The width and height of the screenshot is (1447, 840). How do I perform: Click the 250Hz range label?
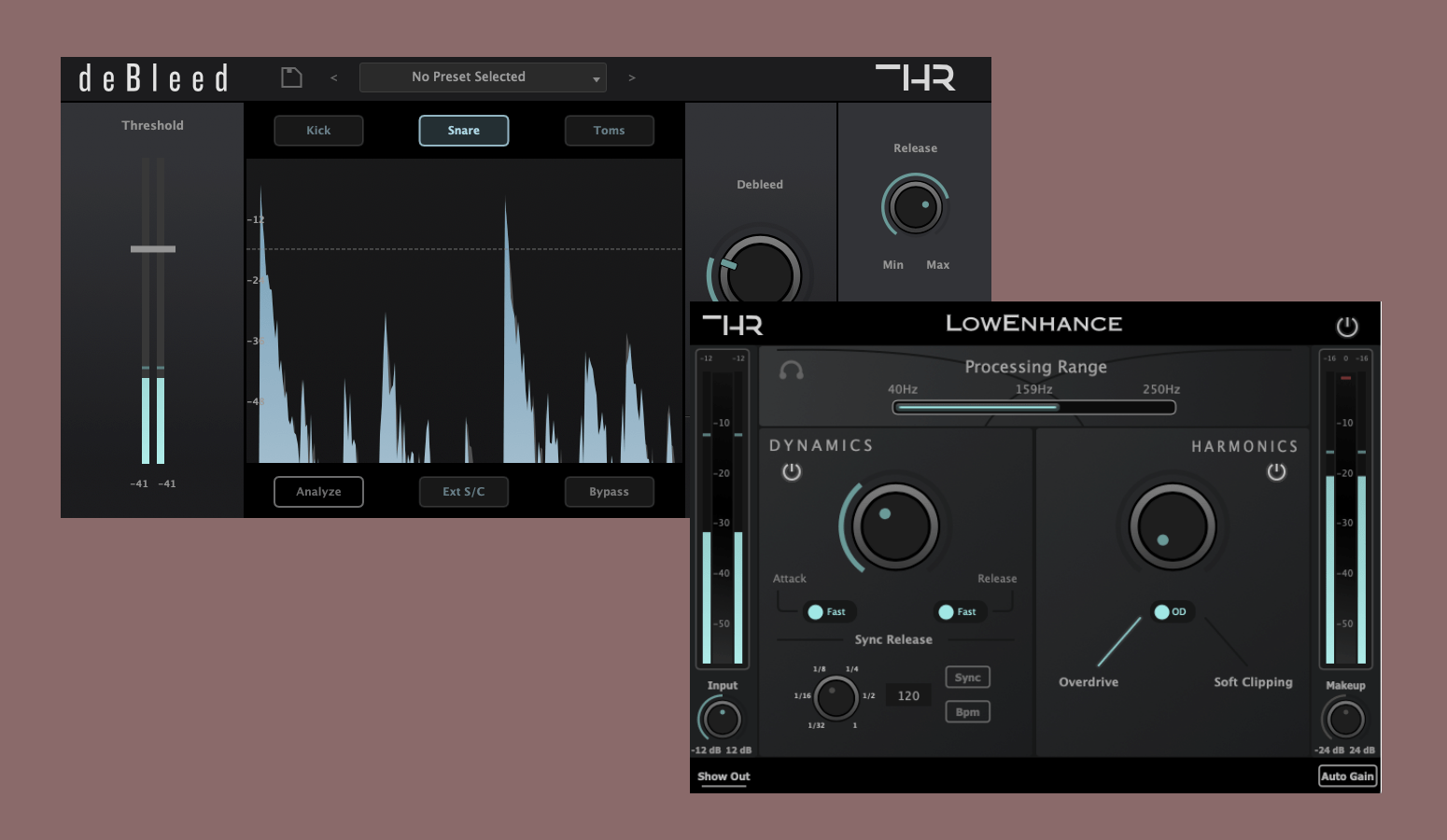tap(1161, 389)
